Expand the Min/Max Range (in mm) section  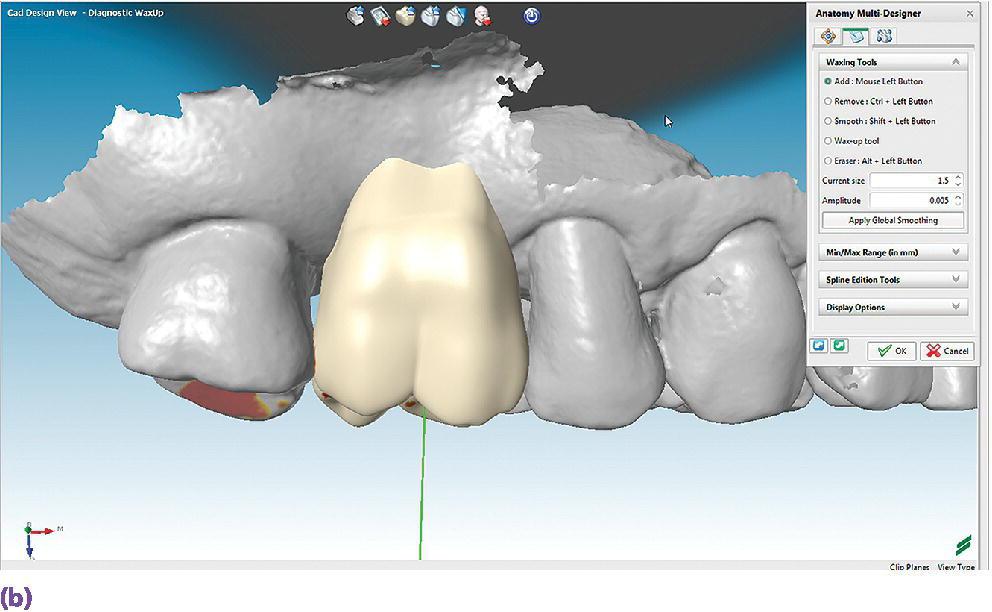pyautogui.click(x=956, y=252)
